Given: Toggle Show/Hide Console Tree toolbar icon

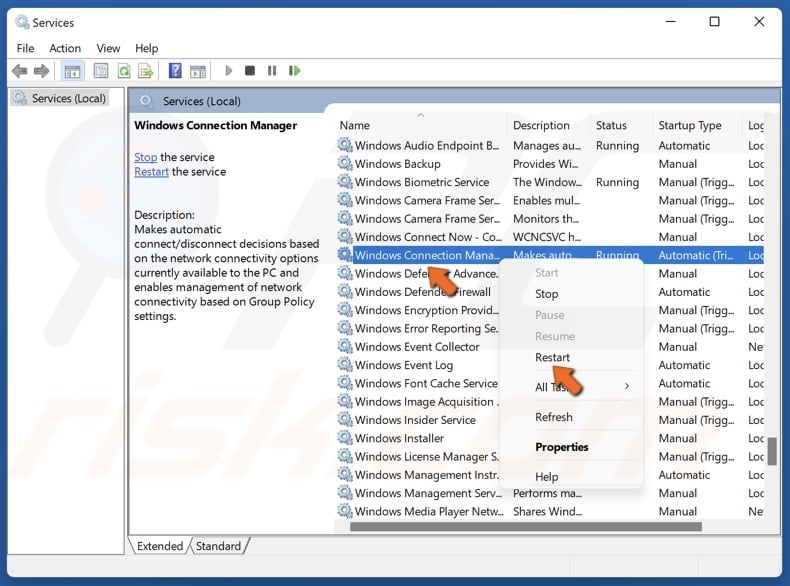Looking at the screenshot, I should pos(72,71).
